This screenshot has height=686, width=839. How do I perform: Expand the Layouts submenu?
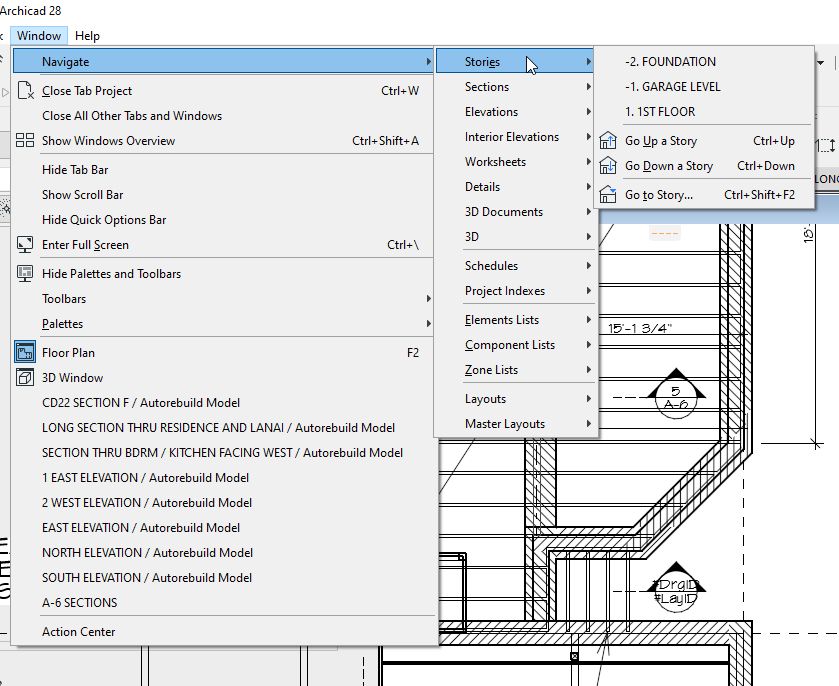click(x=516, y=399)
